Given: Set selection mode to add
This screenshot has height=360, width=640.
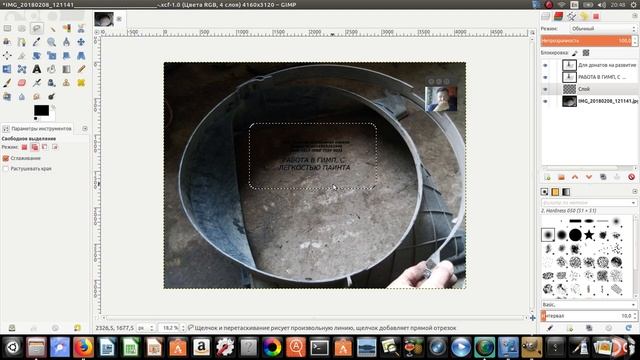Looking at the screenshot, I should point(35,147).
